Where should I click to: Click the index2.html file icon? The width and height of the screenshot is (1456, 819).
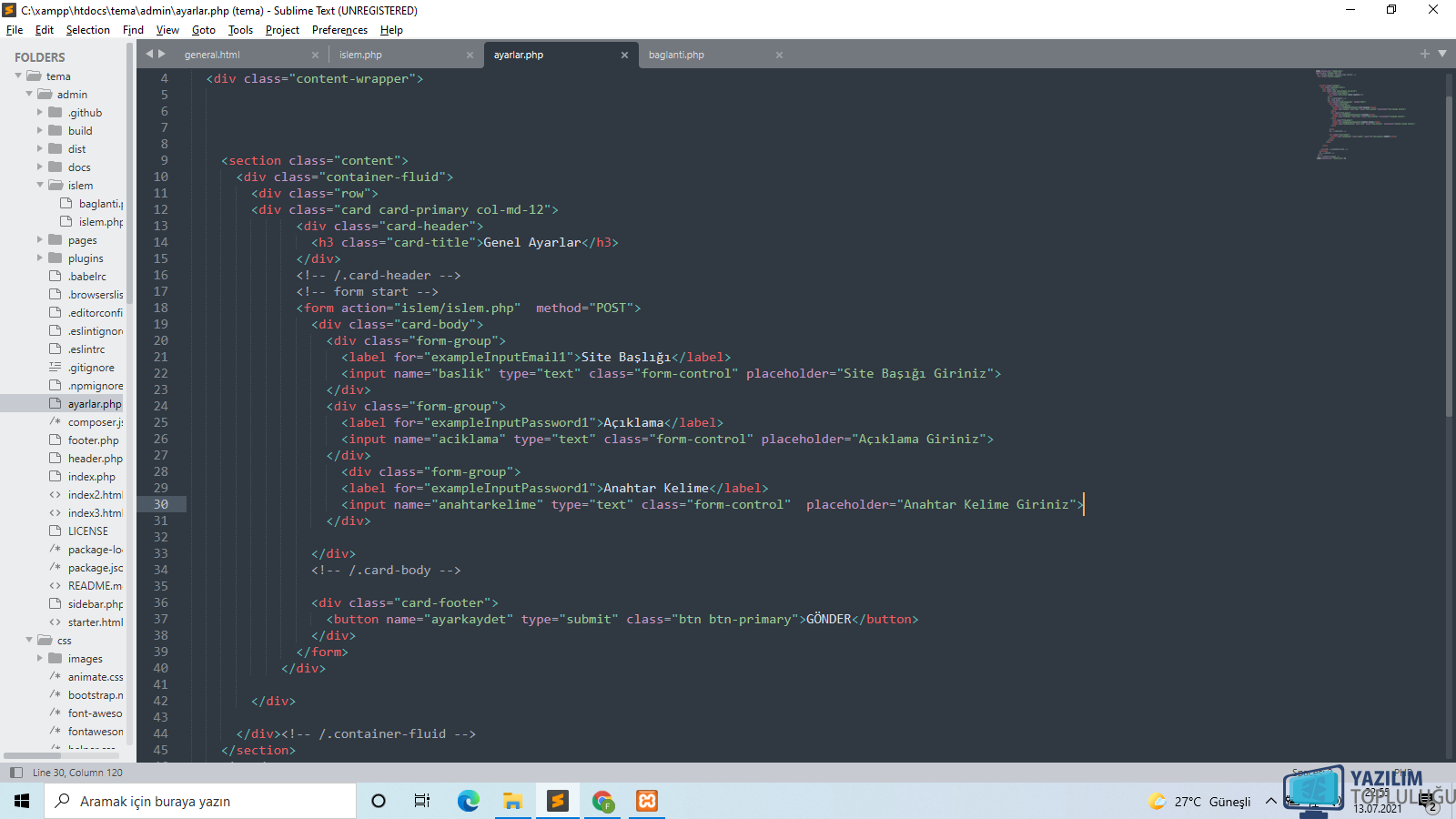(x=56, y=495)
